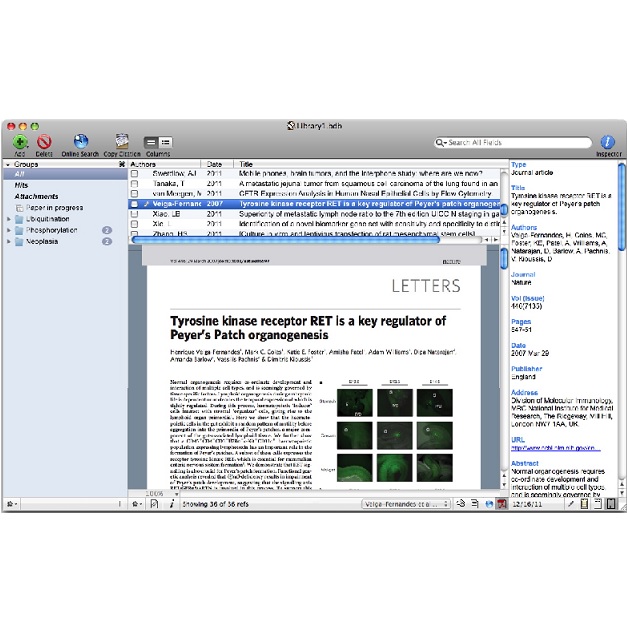
Task: Click the Delete reference toolbar icon
Action: coord(44,143)
